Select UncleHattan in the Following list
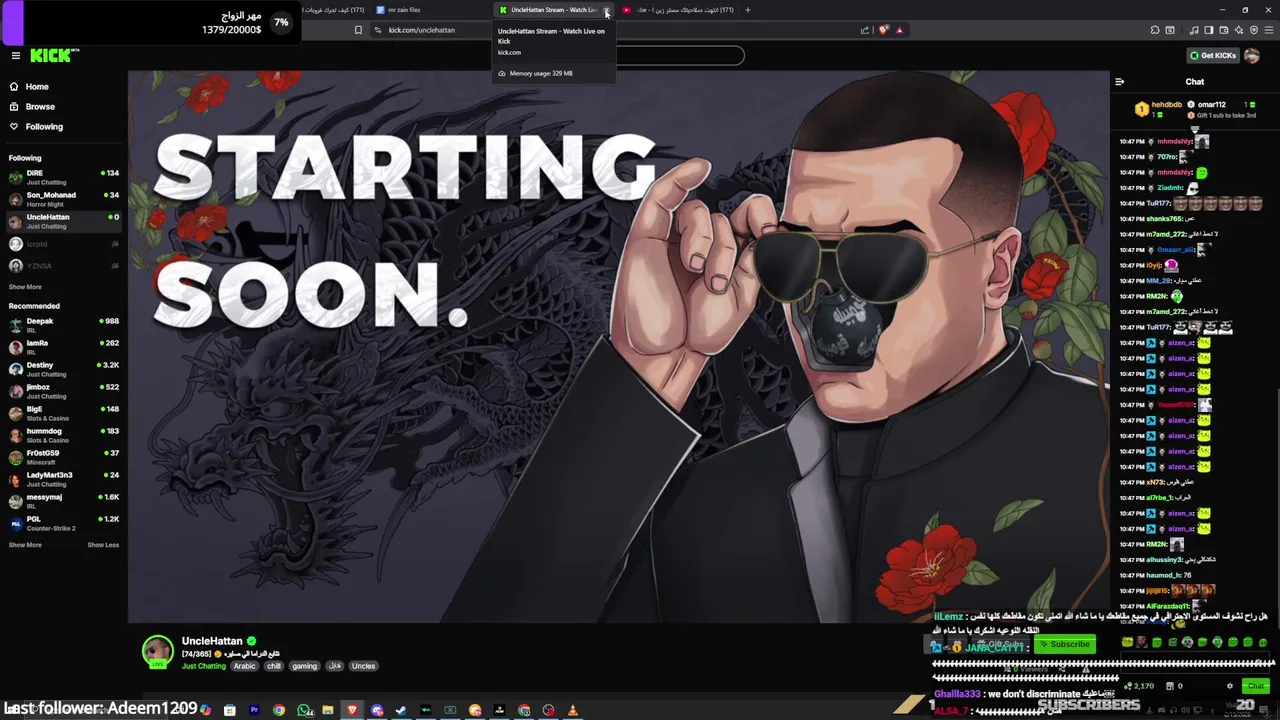 [63, 221]
